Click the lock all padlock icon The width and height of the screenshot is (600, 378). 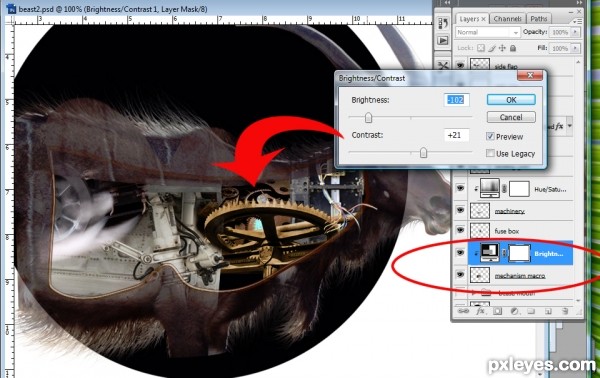pos(513,48)
